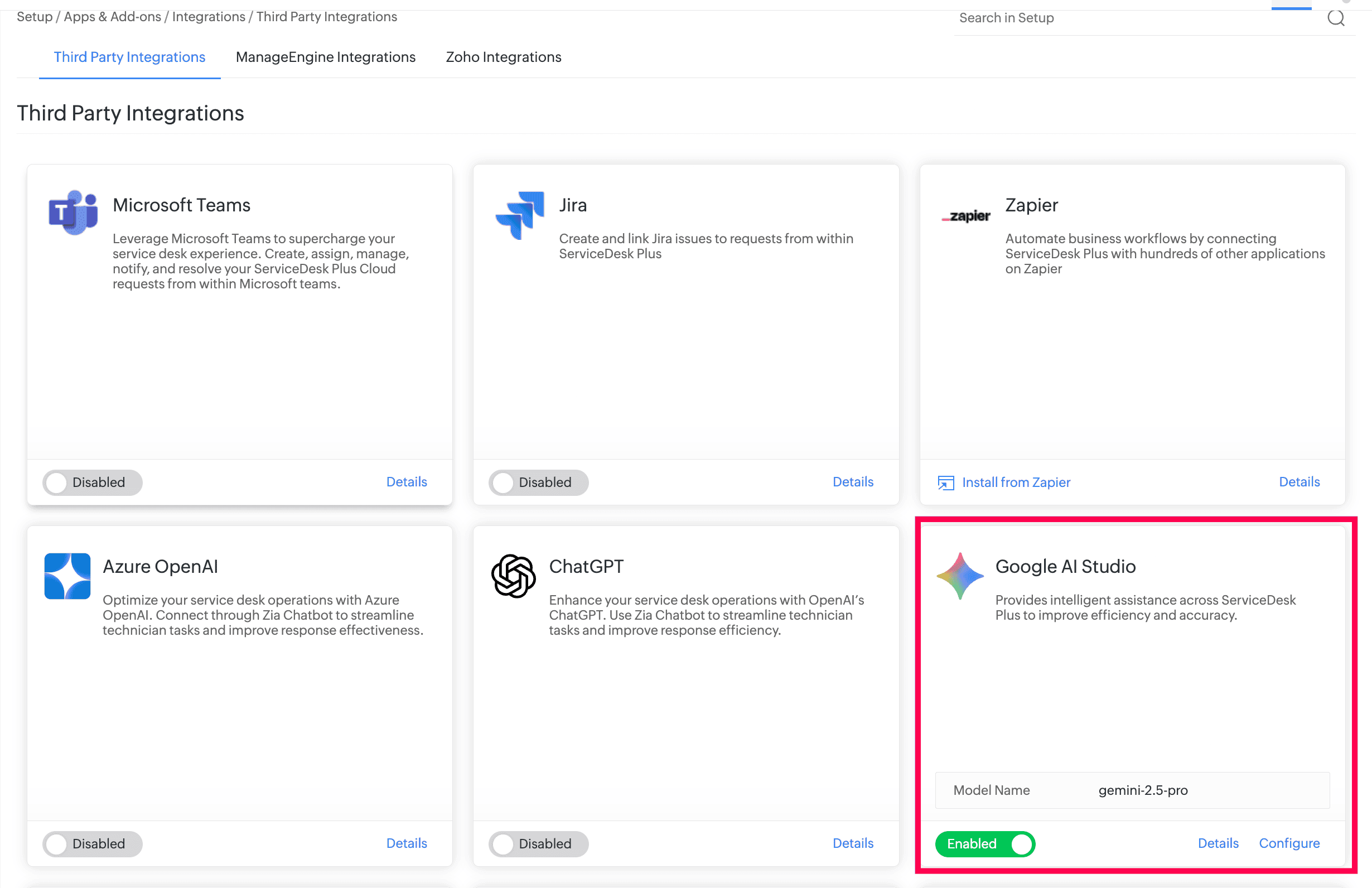1372x888 pixels.
Task: Disable the Google AI Studio Enabled toggle
Action: tap(984, 843)
